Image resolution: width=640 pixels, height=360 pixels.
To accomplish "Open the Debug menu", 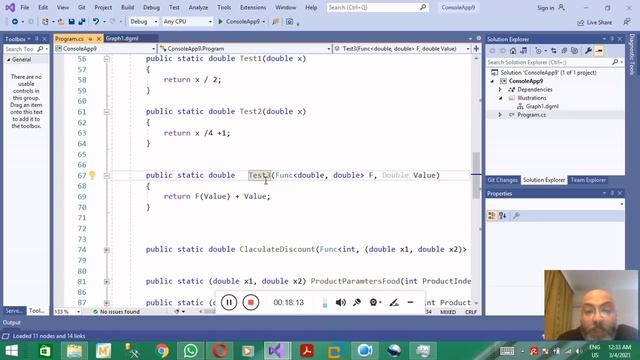I will tap(151, 7).
